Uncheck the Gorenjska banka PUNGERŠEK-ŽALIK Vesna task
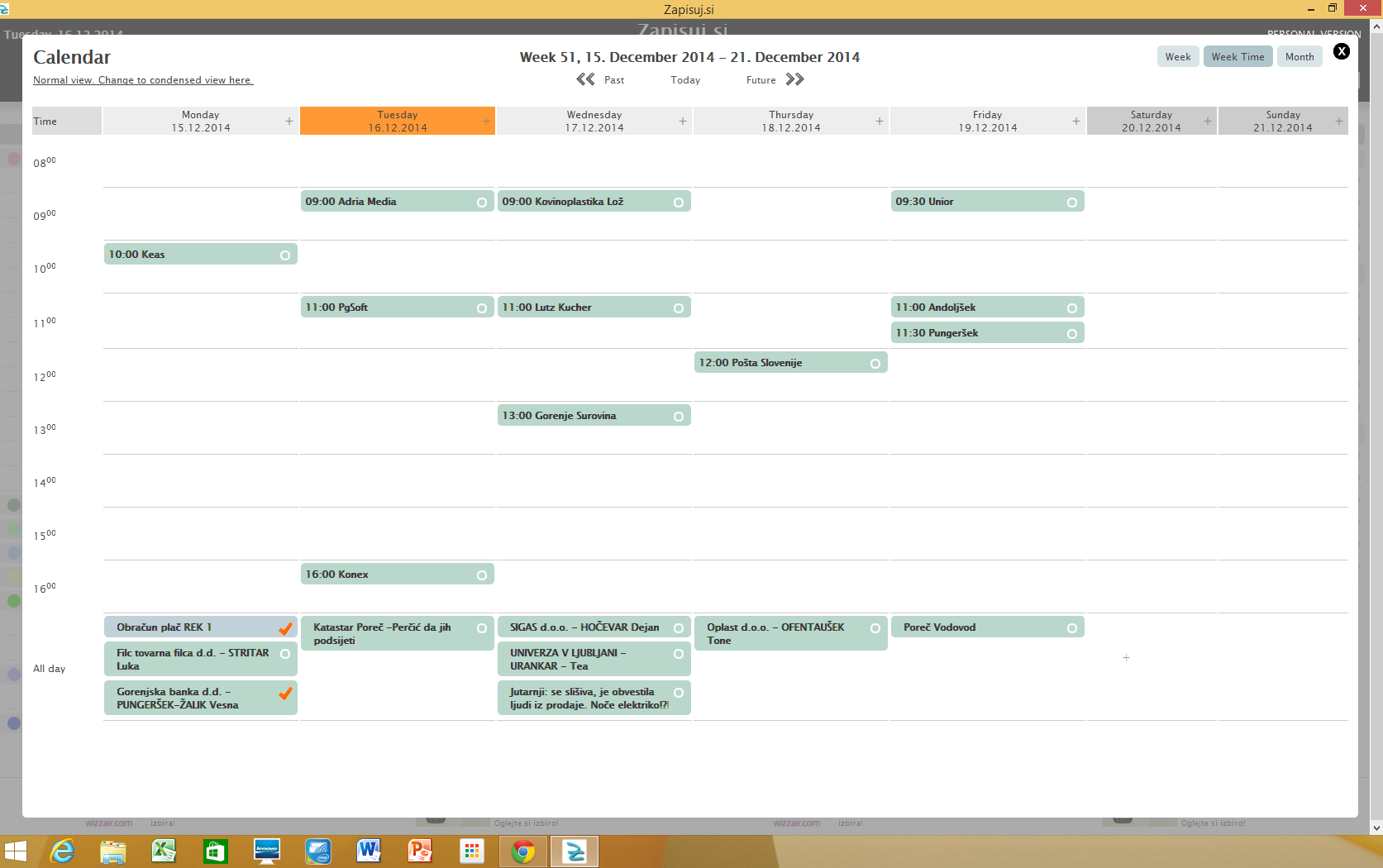 point(285,693)
